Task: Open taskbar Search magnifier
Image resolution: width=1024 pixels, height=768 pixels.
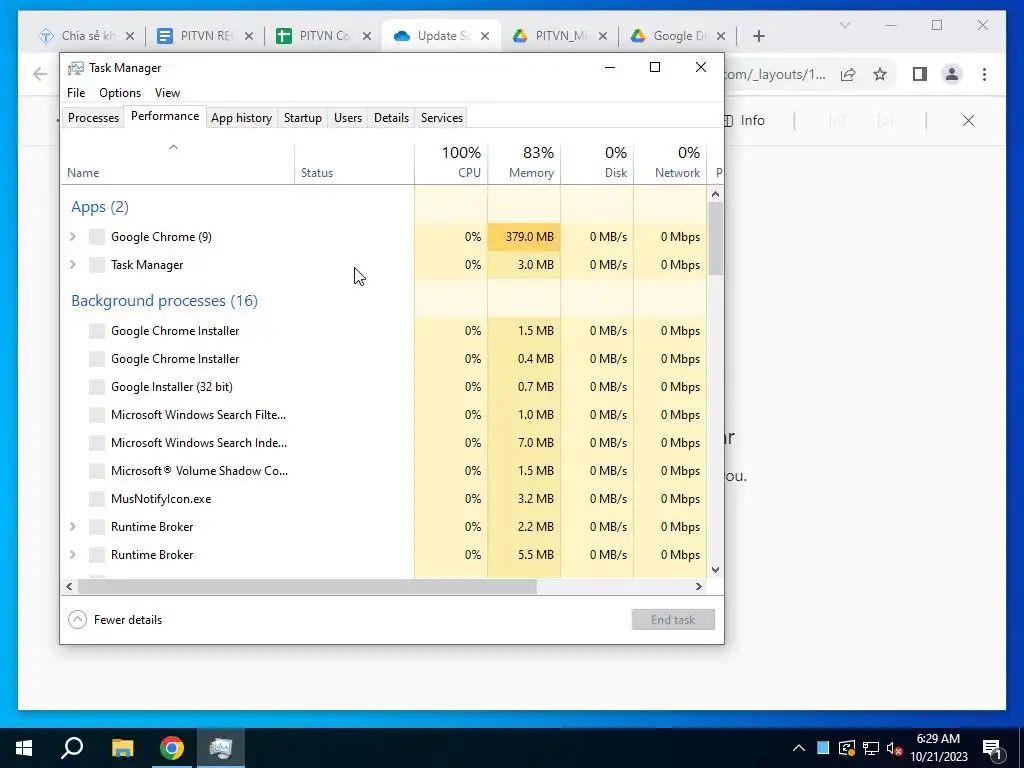Action: tap(72, 748)
